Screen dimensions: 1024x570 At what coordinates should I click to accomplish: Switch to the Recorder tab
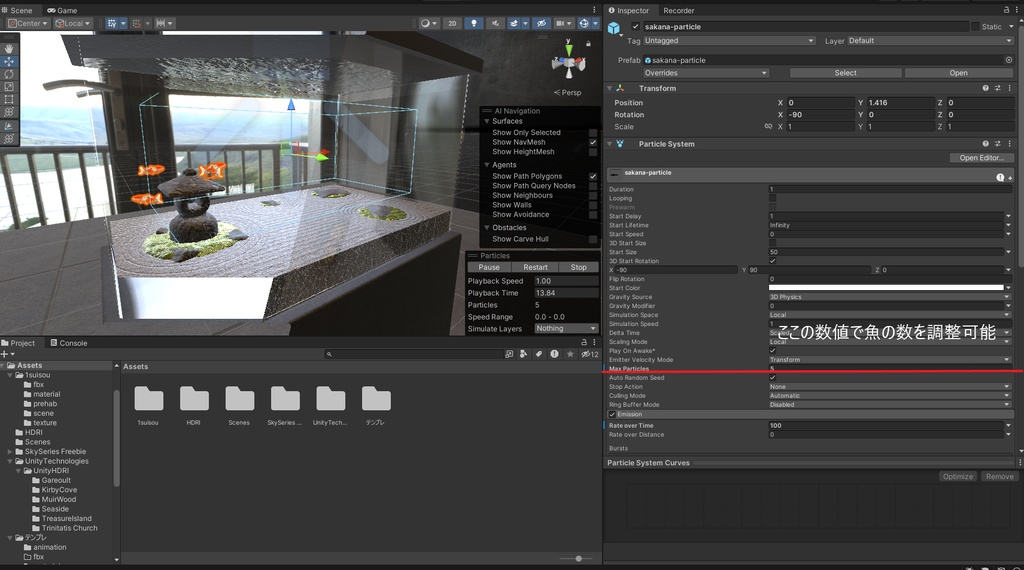[679, 10]
